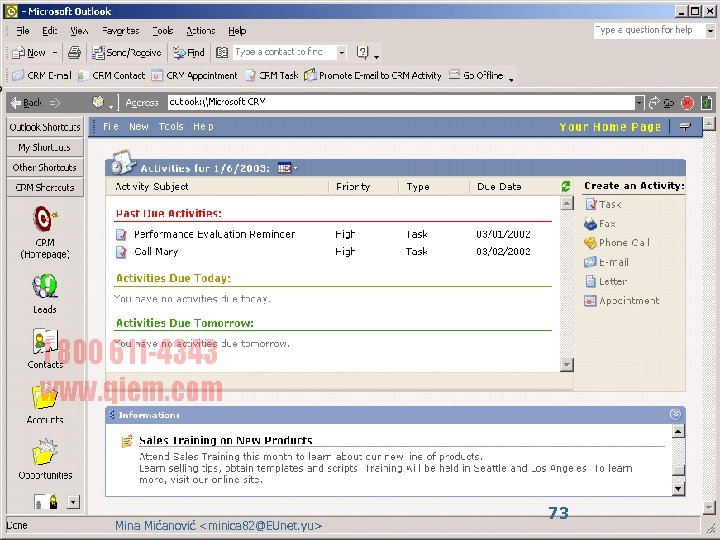Image resolution: width=720 pixels, height=540 pixels.
Task: Click the Go button beside address bar
Action: 661,103
